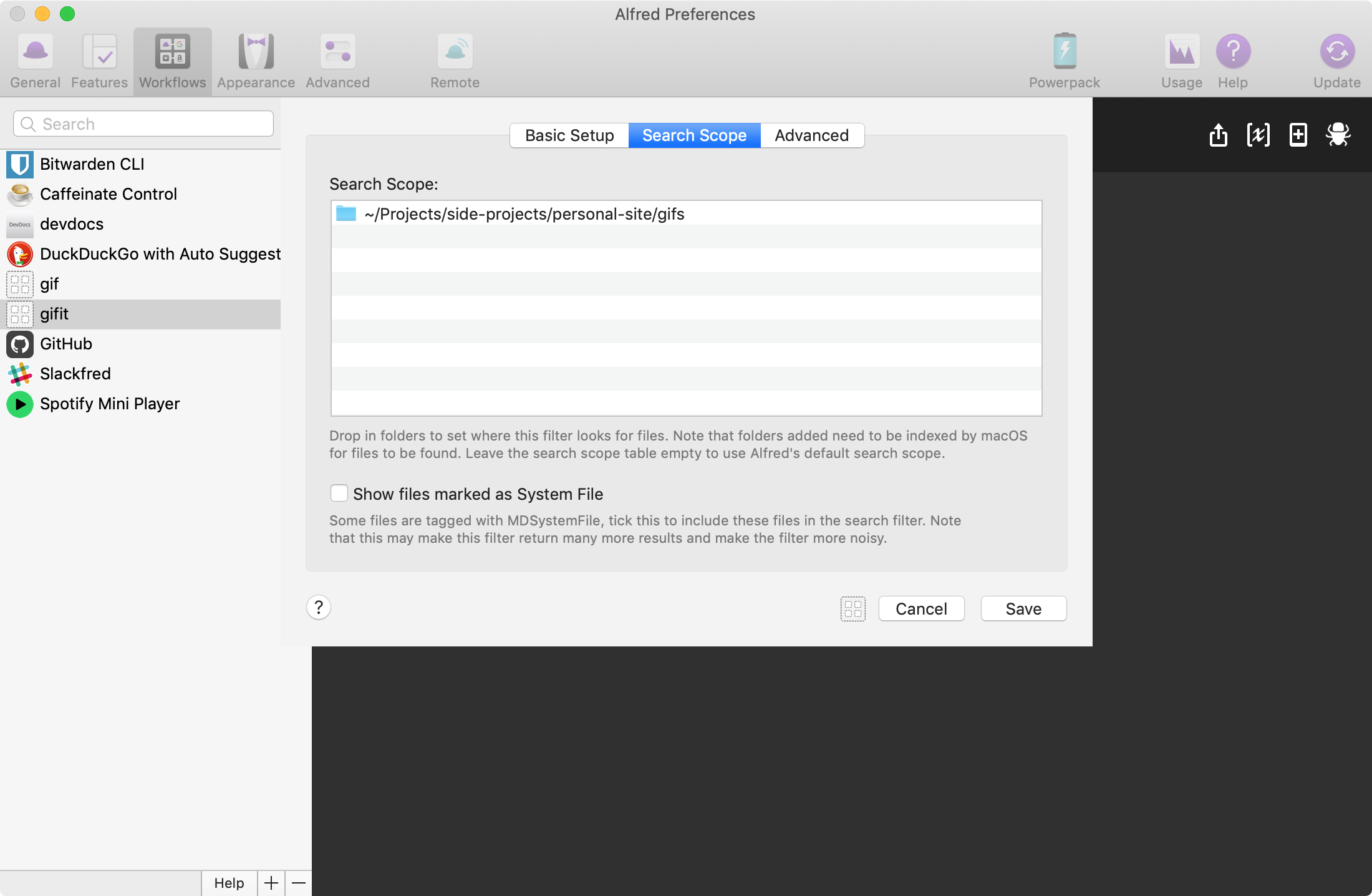Click the workflow search field
This screenshot has height=896, width=1372.
coord(143,124)
